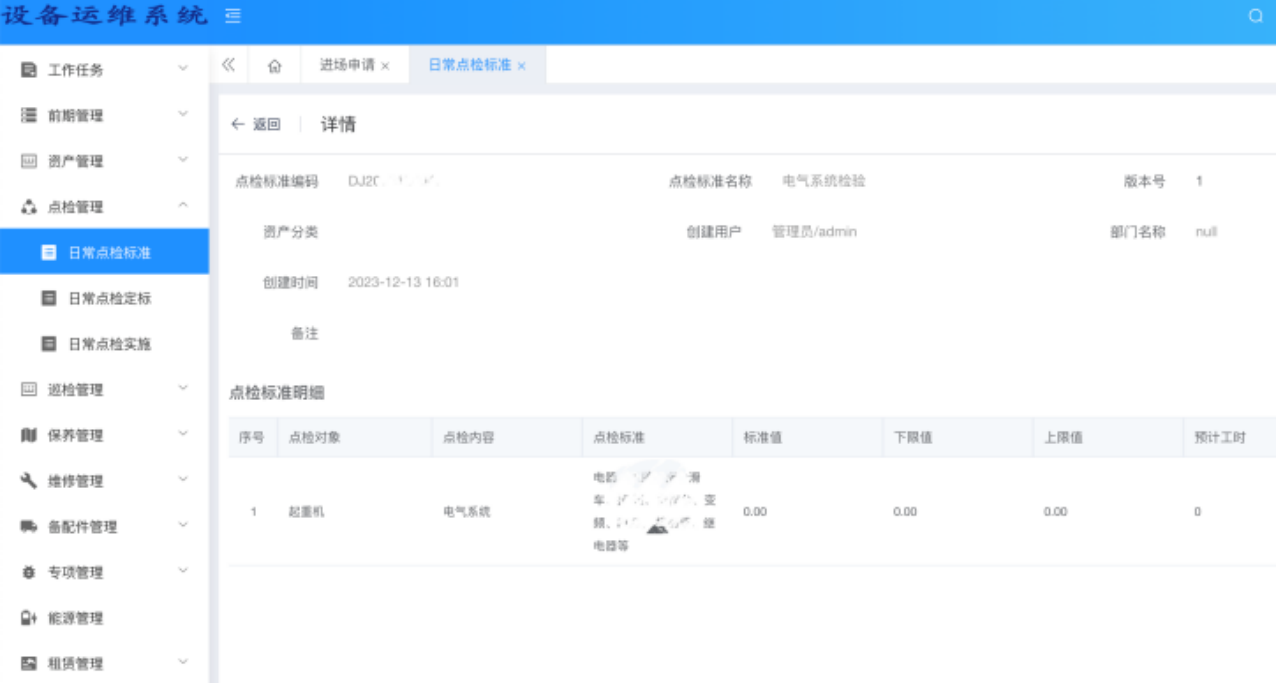Viewport: 1276px width, 683px height.
Task: Expand the 保养管理 submenu
Action: (183, 434)
